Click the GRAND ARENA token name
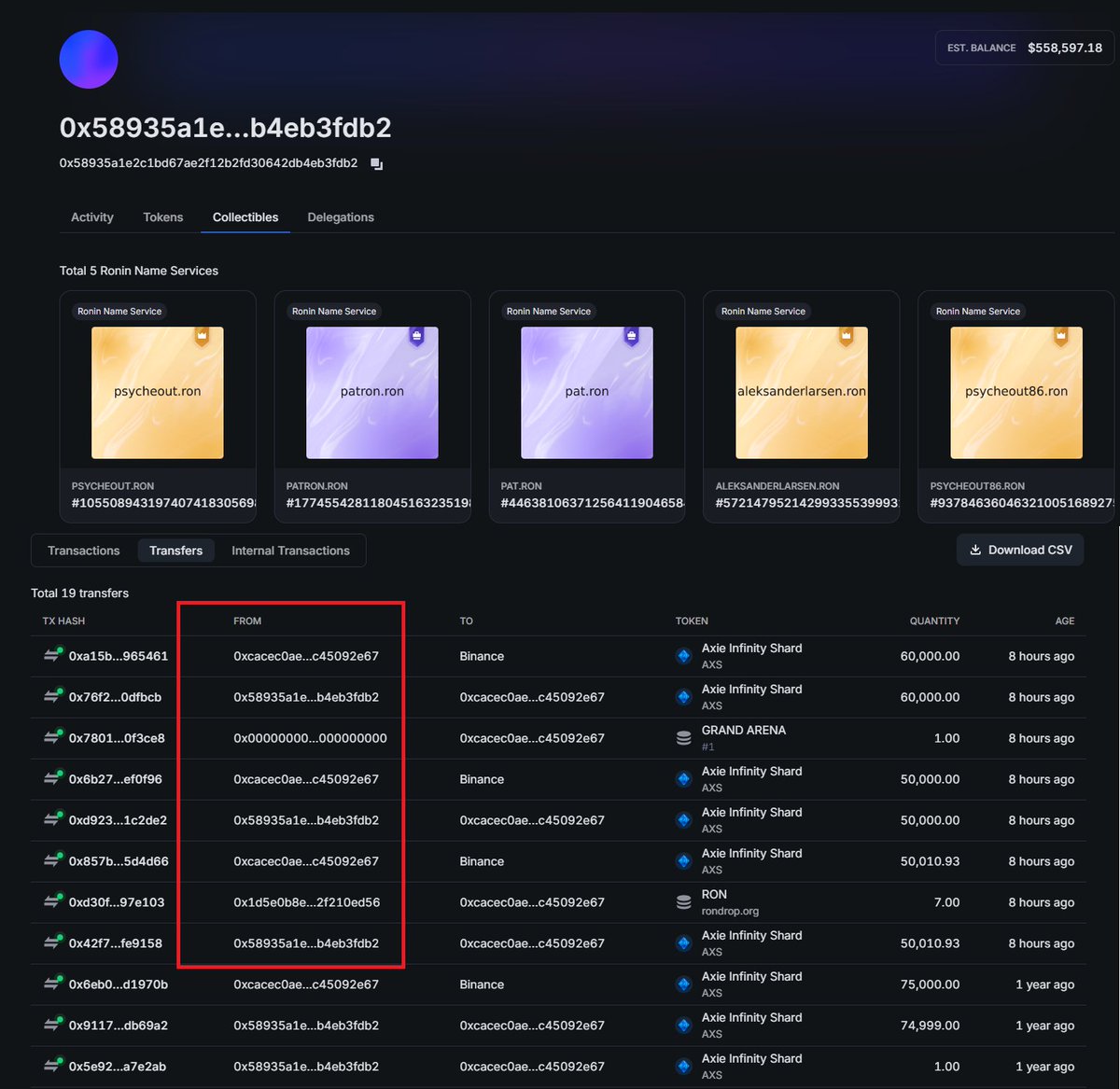 [744, 730]
